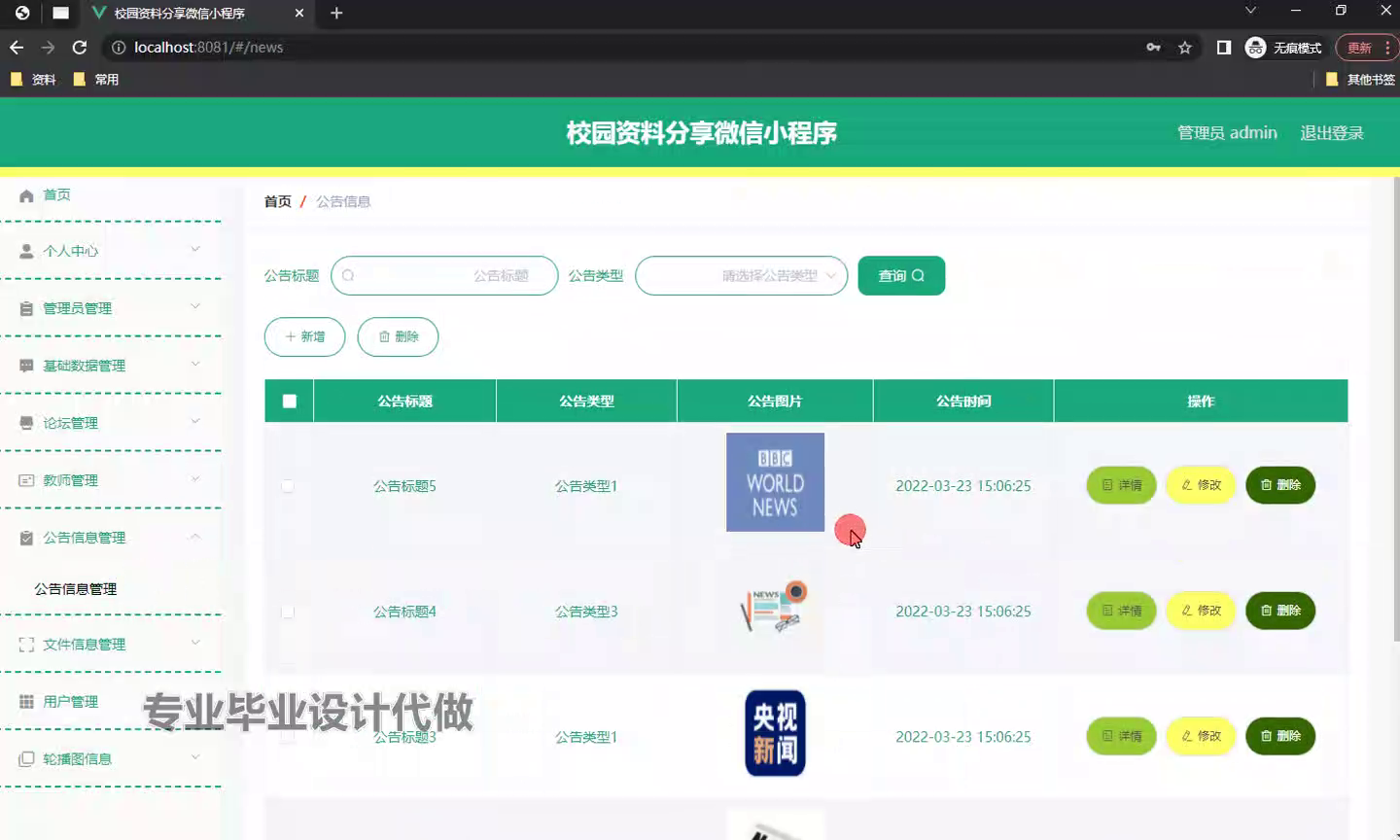Click the card icon for 教师管理

[26, 480]
